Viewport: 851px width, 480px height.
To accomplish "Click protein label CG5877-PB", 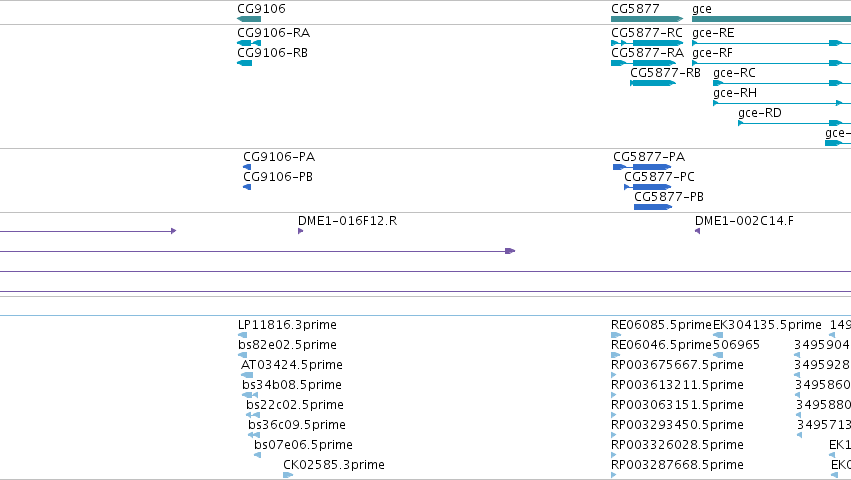I will tap(669, 197).
